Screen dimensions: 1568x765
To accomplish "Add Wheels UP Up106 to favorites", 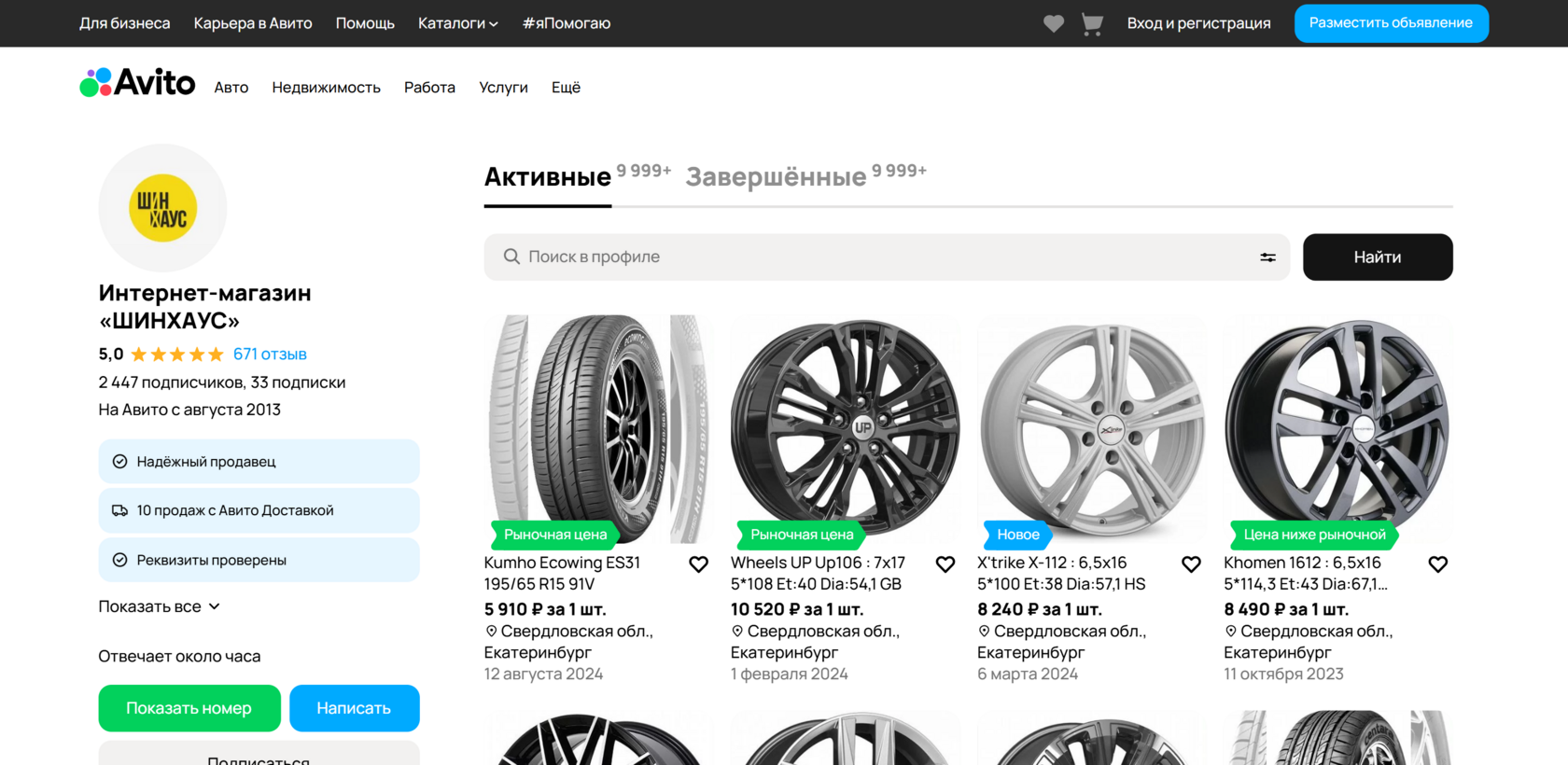I will [x=945, y=564].
